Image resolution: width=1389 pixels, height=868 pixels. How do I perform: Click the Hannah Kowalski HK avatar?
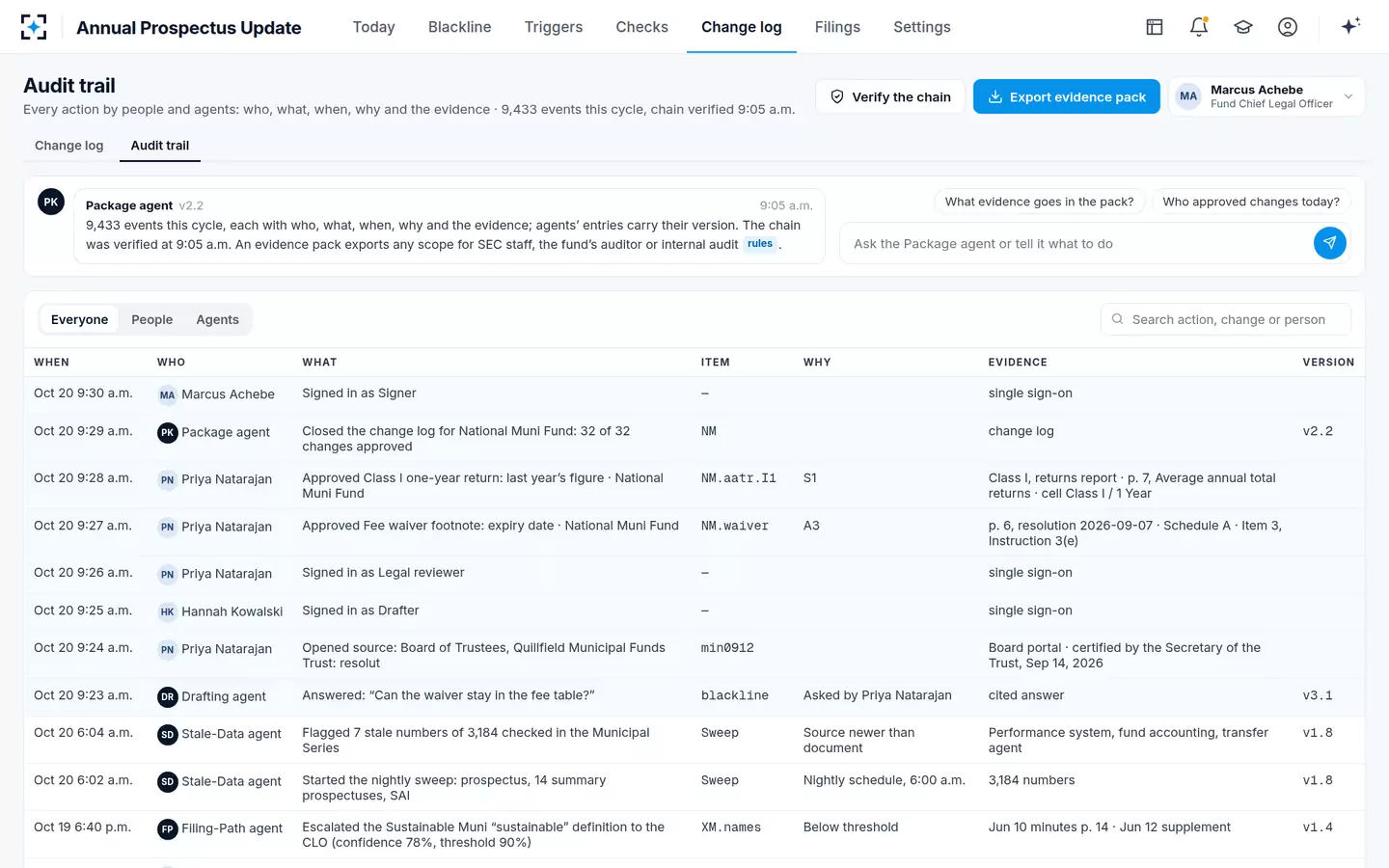168,611
